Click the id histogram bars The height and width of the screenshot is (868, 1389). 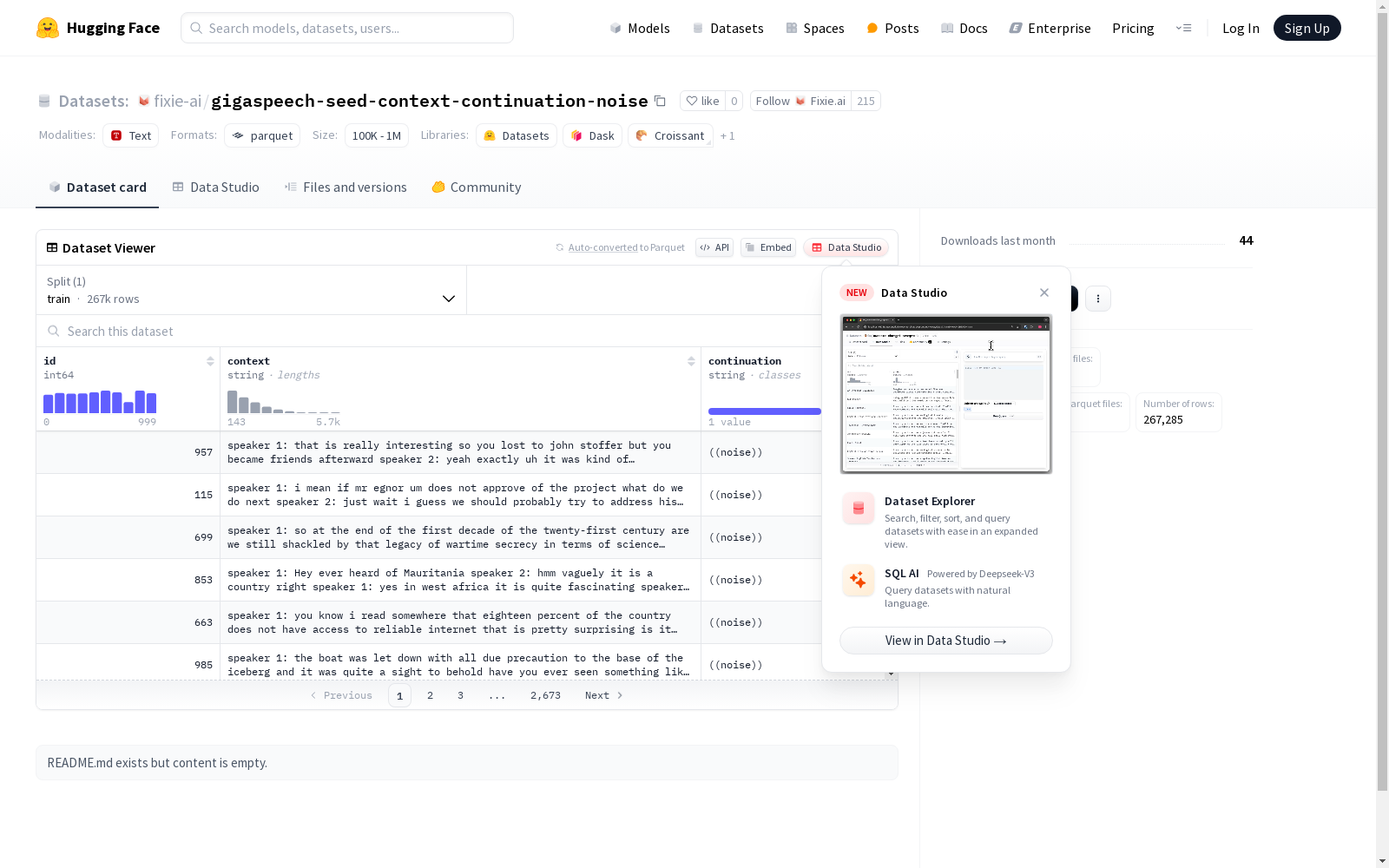100,402
